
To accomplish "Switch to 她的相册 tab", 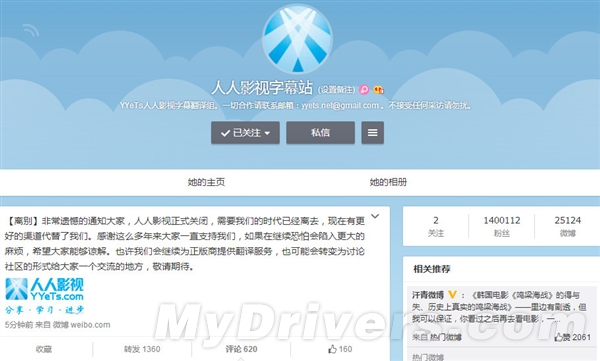I will pyautogui.click(x=388, y=182).
